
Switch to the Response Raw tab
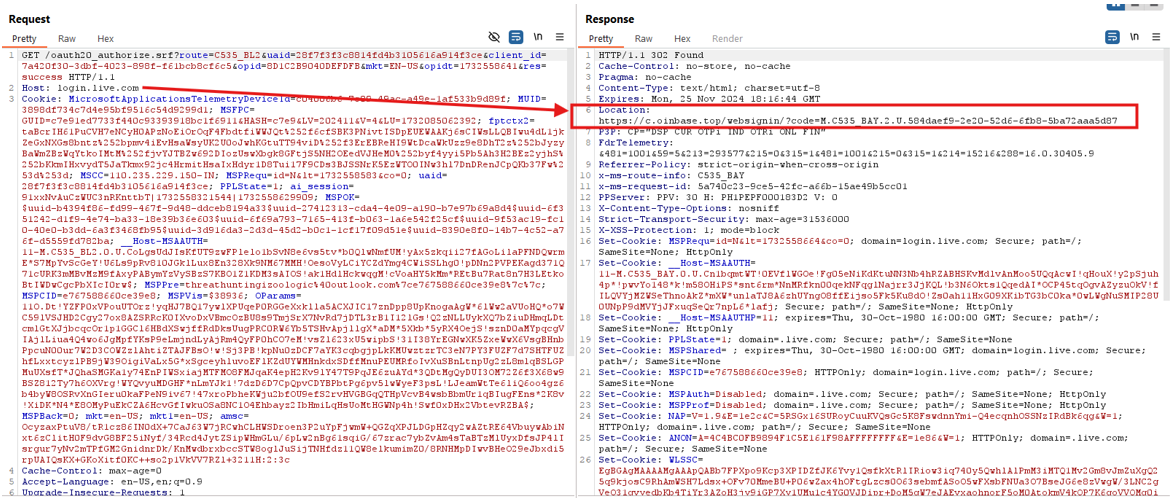pos(643,39)
